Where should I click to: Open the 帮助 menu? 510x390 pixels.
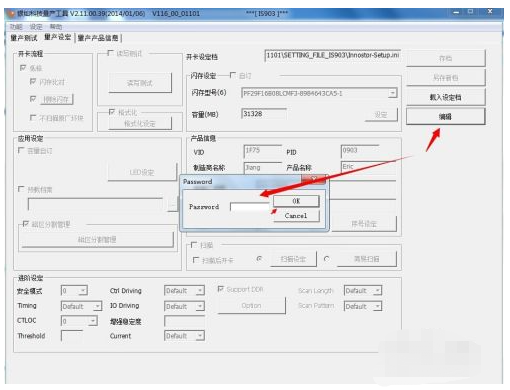[x=56, y=27]
